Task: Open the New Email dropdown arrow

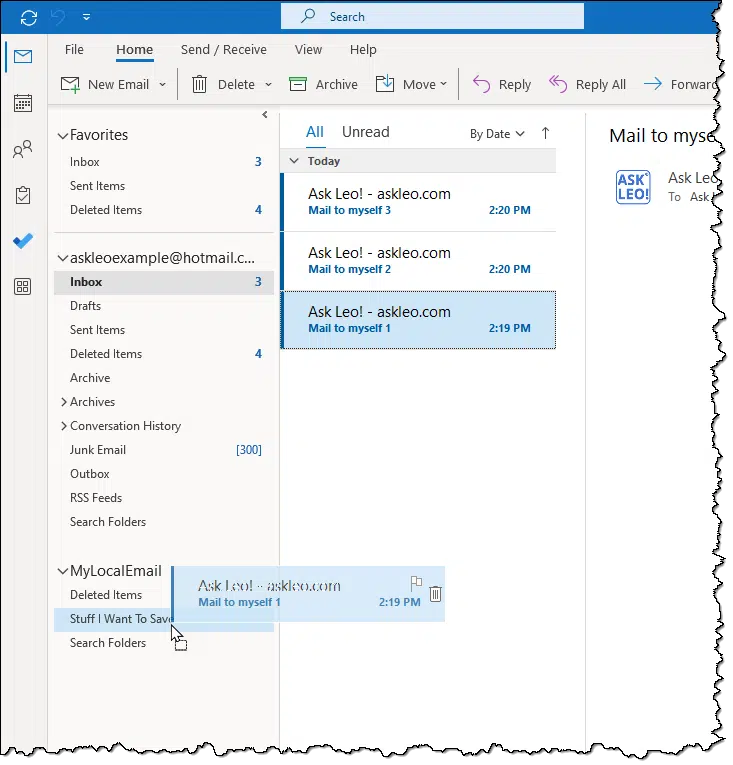Action: 163,84
